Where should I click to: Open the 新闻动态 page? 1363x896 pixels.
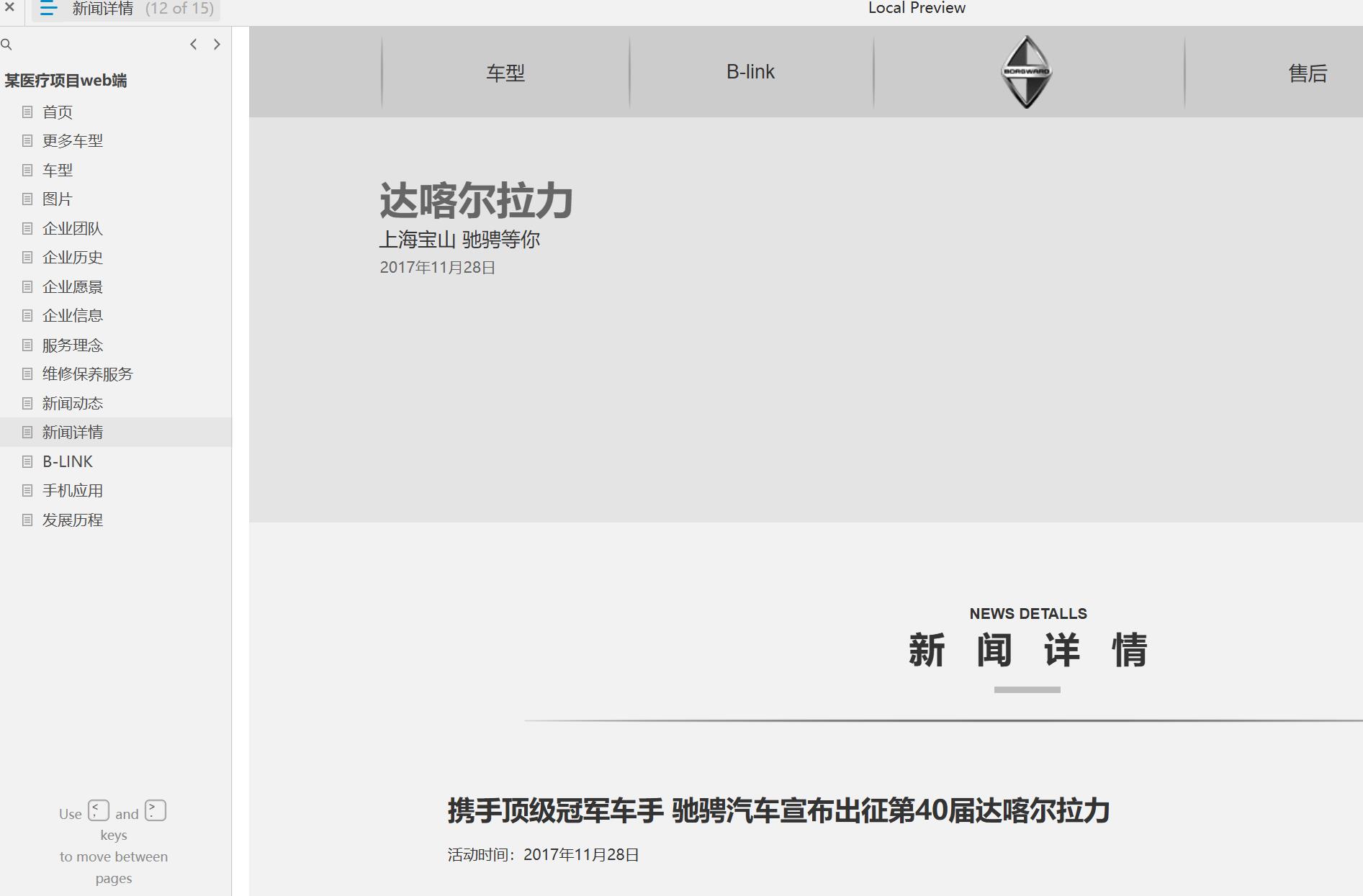click(73, 404)
